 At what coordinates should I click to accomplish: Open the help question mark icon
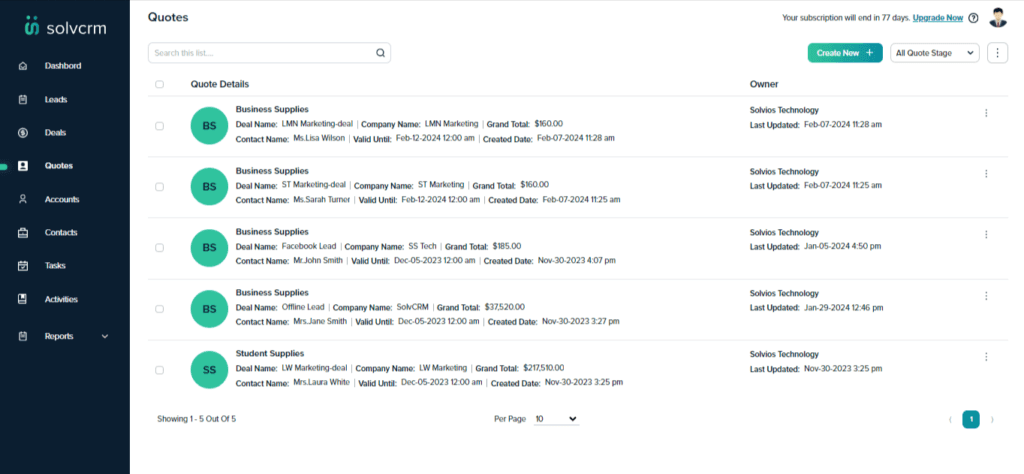[x=973, y=18]
